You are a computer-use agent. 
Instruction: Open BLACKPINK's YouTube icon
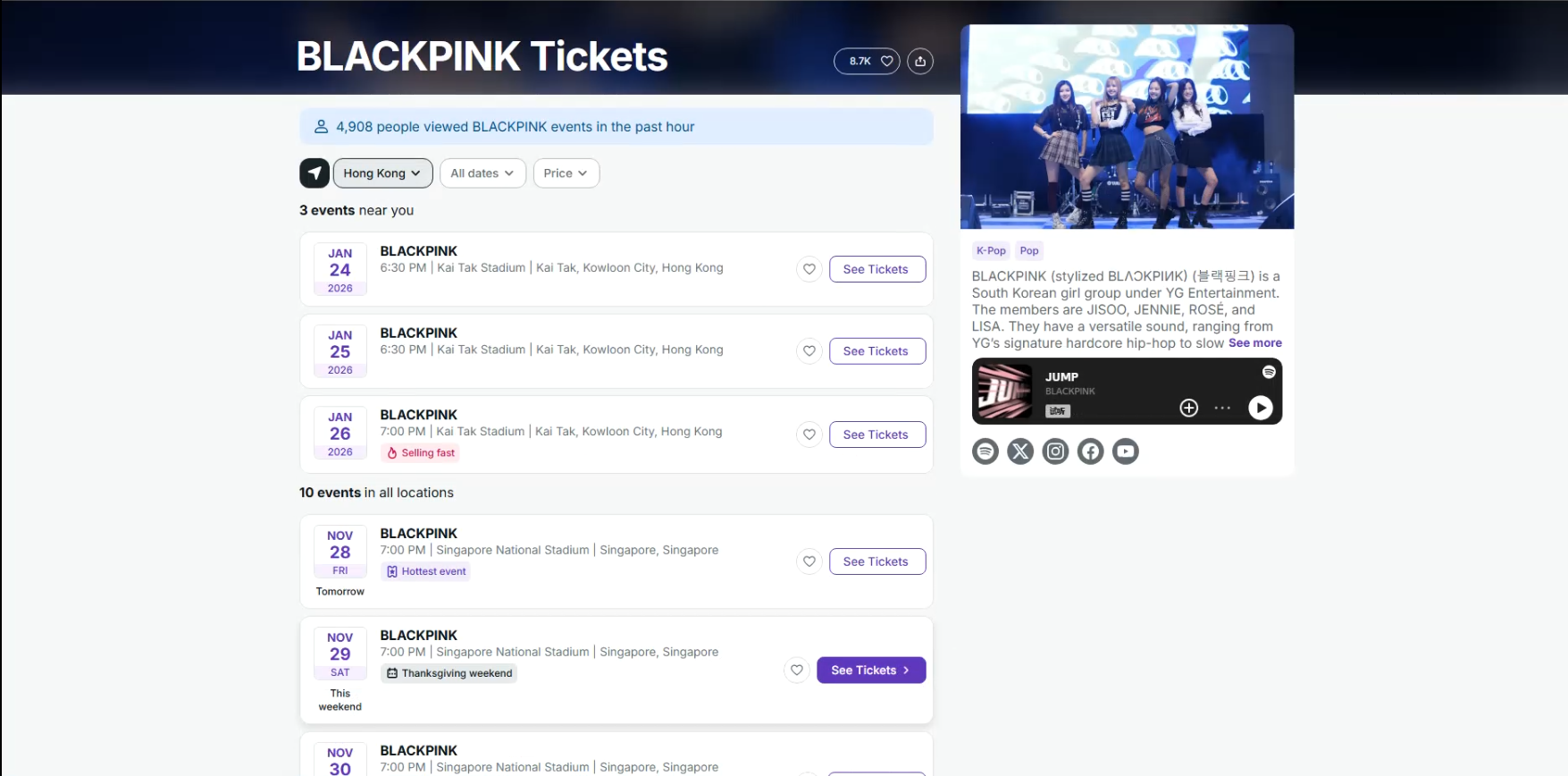tap(1126, 451)
